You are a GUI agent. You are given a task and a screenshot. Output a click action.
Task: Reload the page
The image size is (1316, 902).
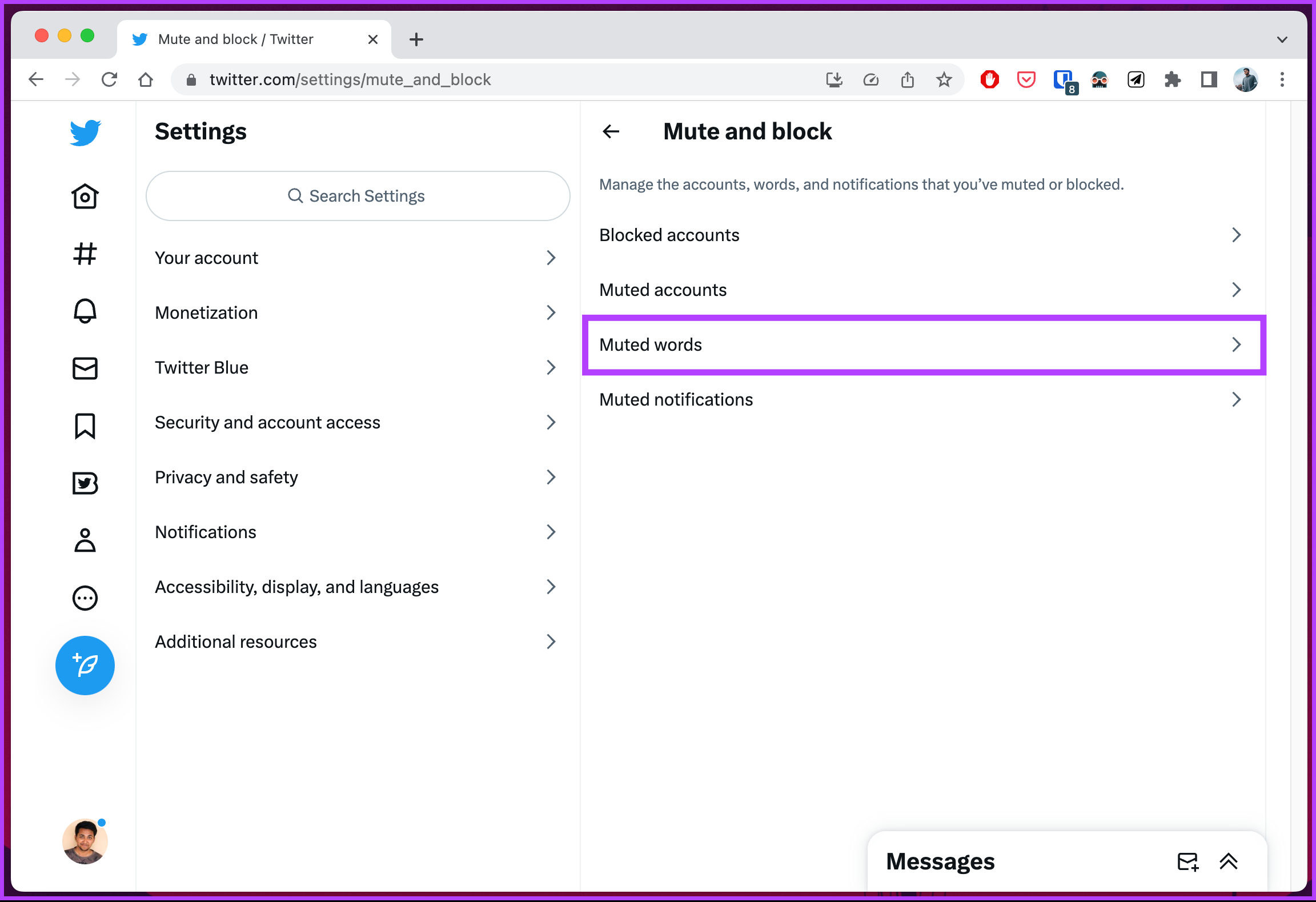coord(109,79)
